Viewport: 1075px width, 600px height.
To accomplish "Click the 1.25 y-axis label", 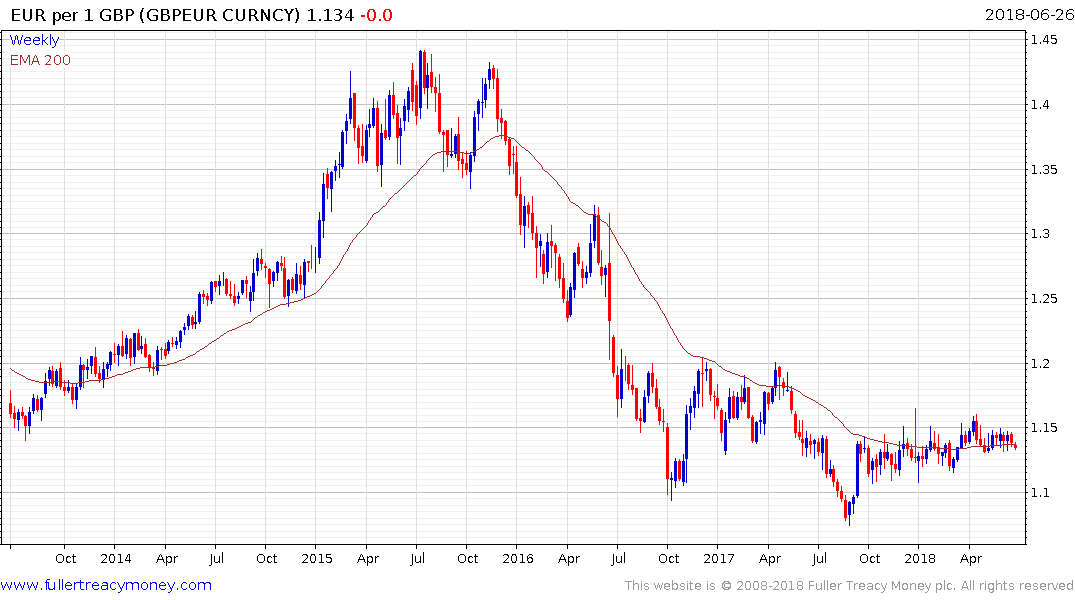I will point(1044,298).
